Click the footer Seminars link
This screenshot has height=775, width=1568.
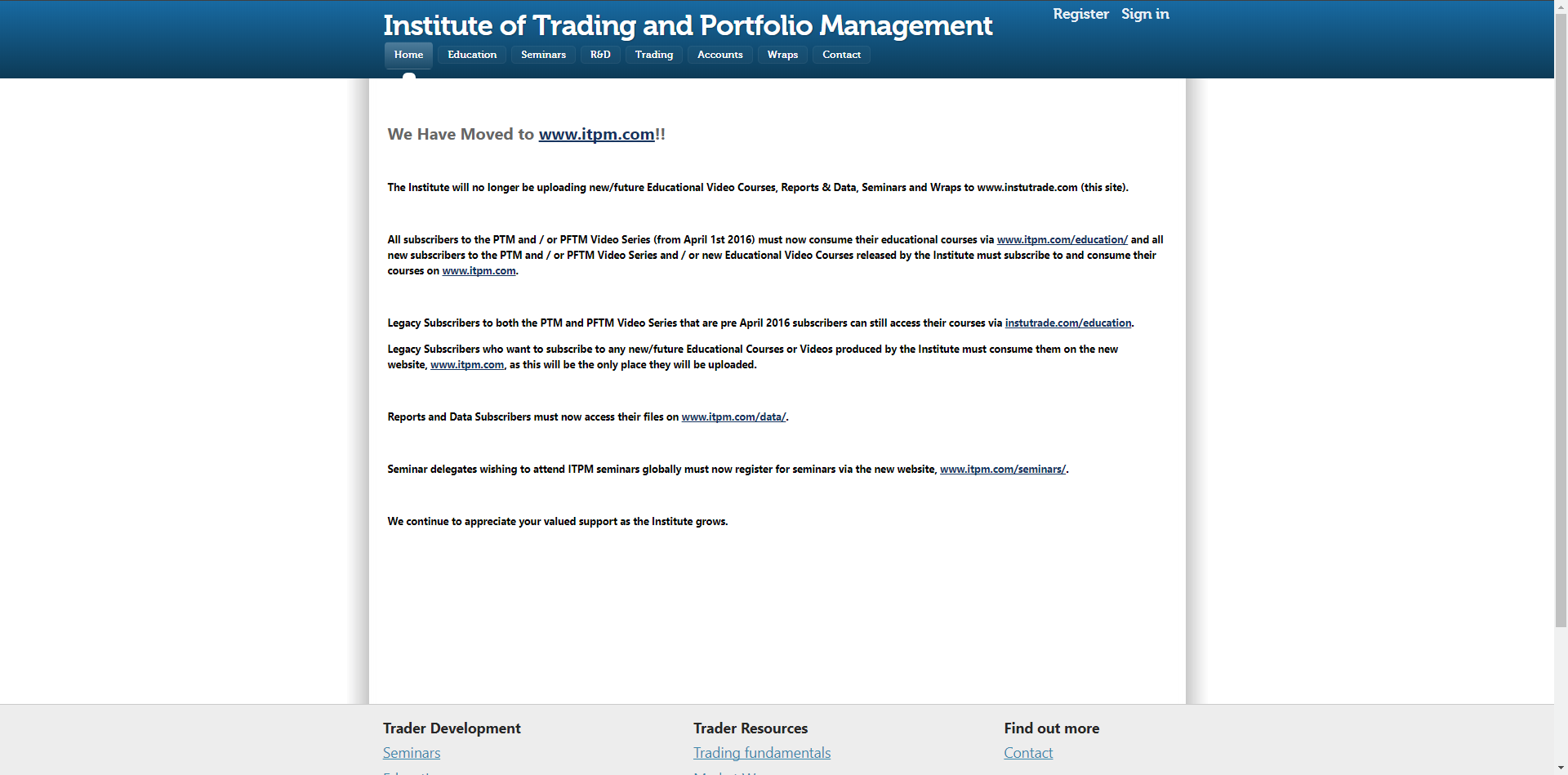(x=412, y=753)
